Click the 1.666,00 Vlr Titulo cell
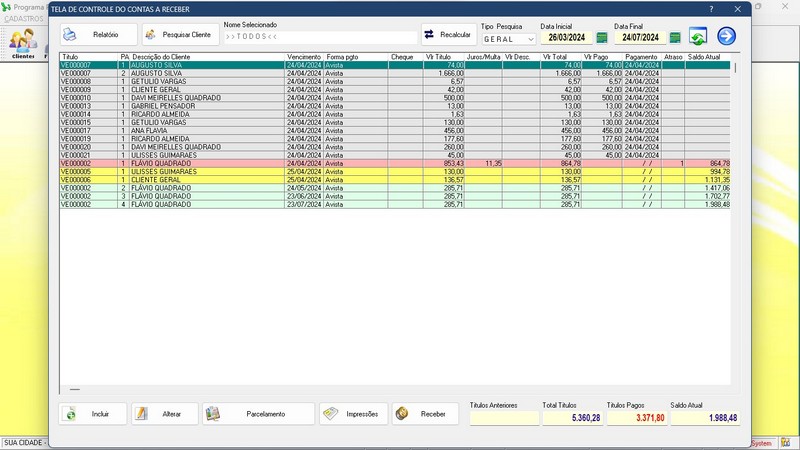The height and width of the screenshot is (450, 800). 443,73
